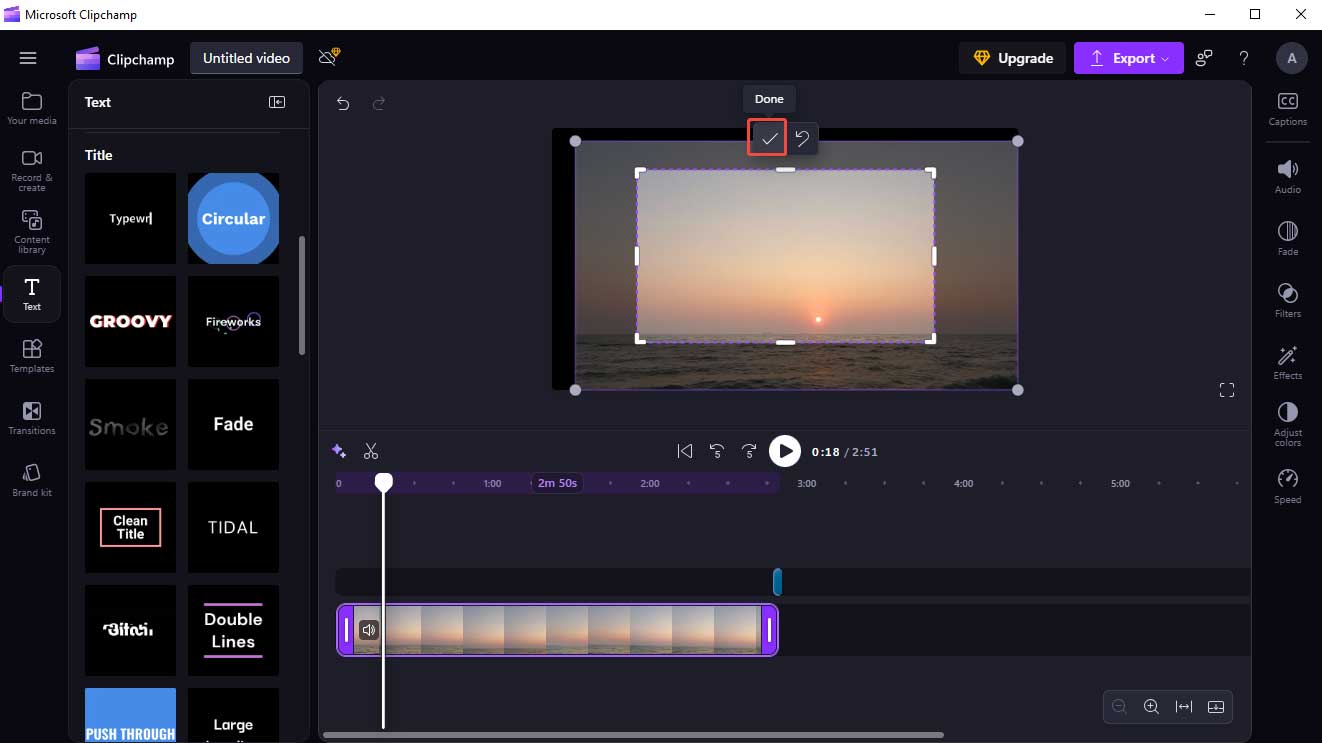The image size is (1322, 743).
Task: Click the Upgrade button
Action: coord(1013,58)
